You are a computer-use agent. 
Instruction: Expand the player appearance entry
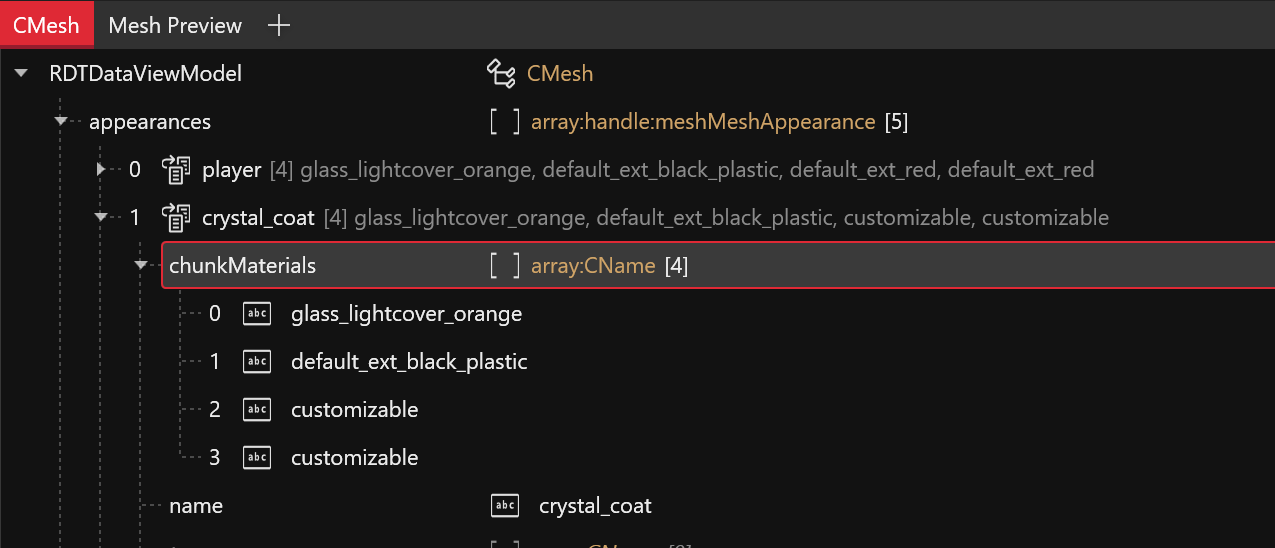(101, 170)
